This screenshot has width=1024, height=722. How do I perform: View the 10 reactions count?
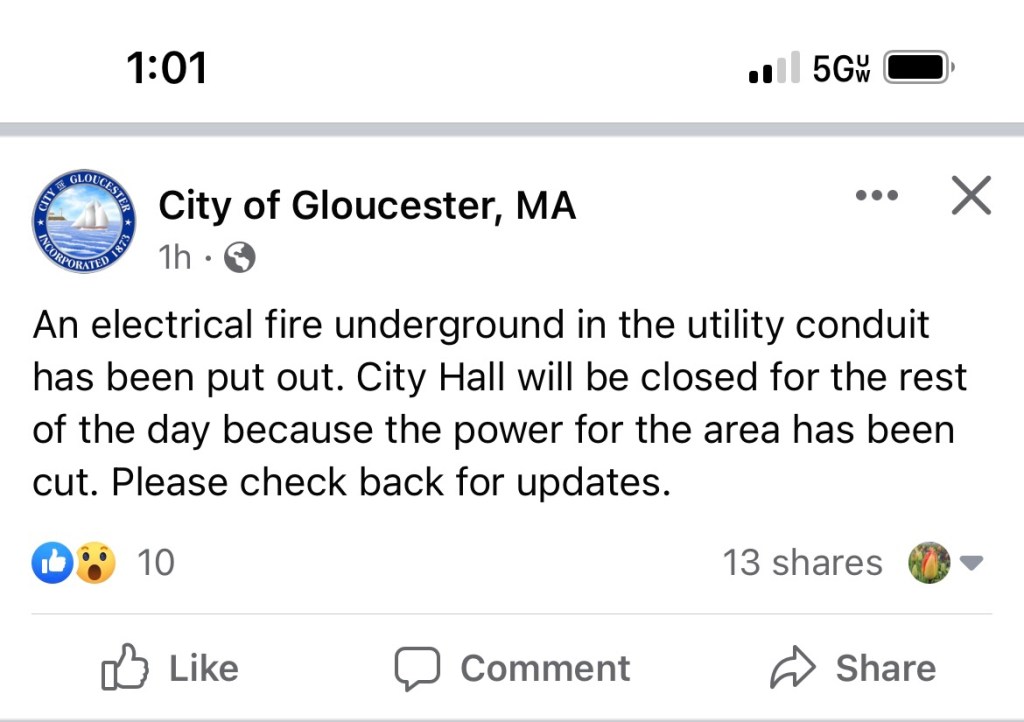pyautogui.click(x=155, y=563)
